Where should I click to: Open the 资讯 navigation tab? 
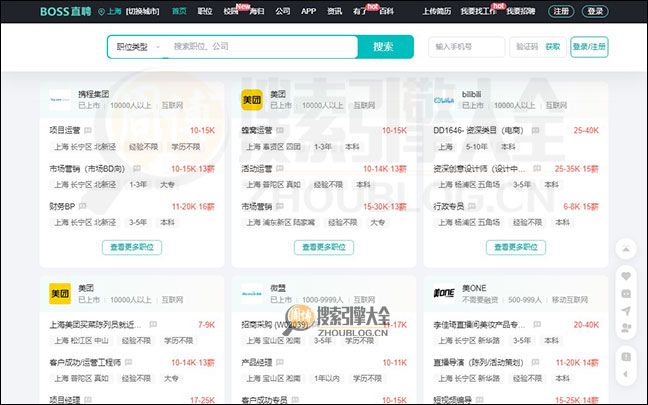coord(334,11)
